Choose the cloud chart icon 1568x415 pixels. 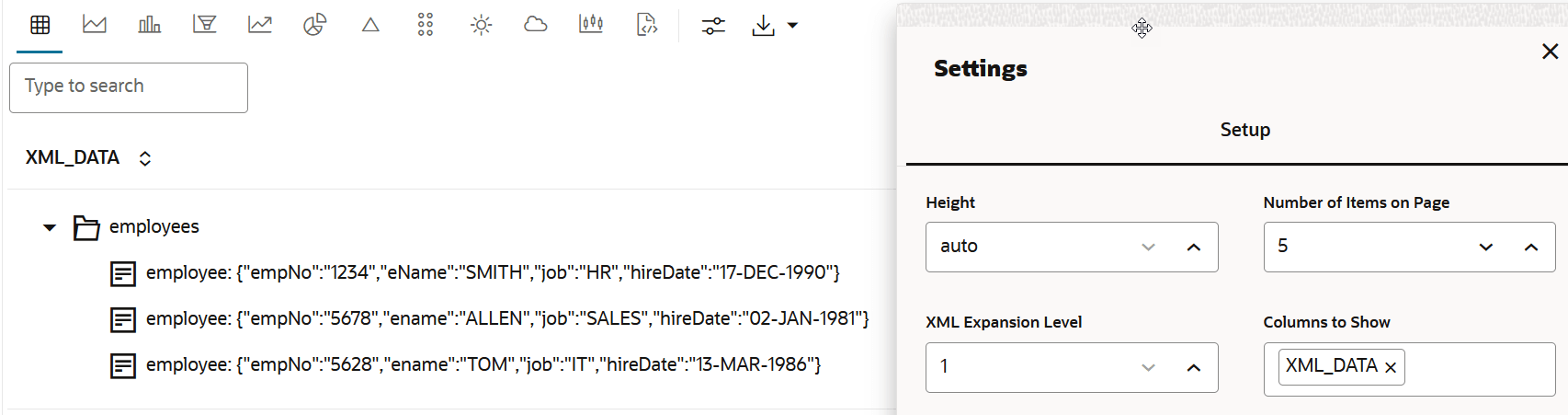(535, 25)
